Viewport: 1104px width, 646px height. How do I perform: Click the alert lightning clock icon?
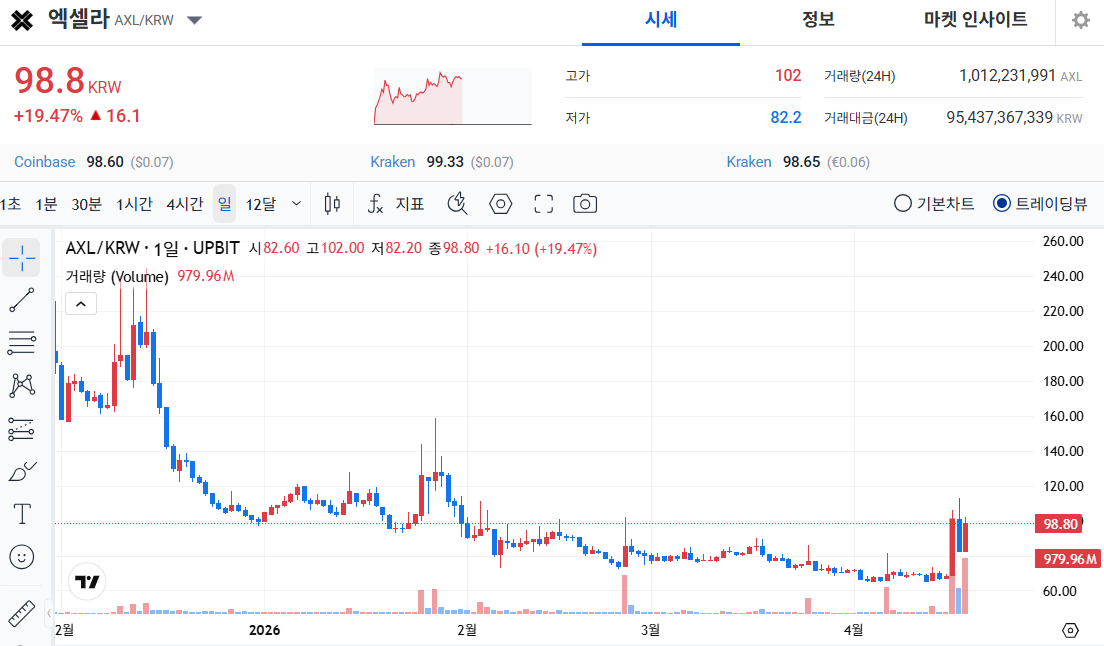click(x=458, y=204)
